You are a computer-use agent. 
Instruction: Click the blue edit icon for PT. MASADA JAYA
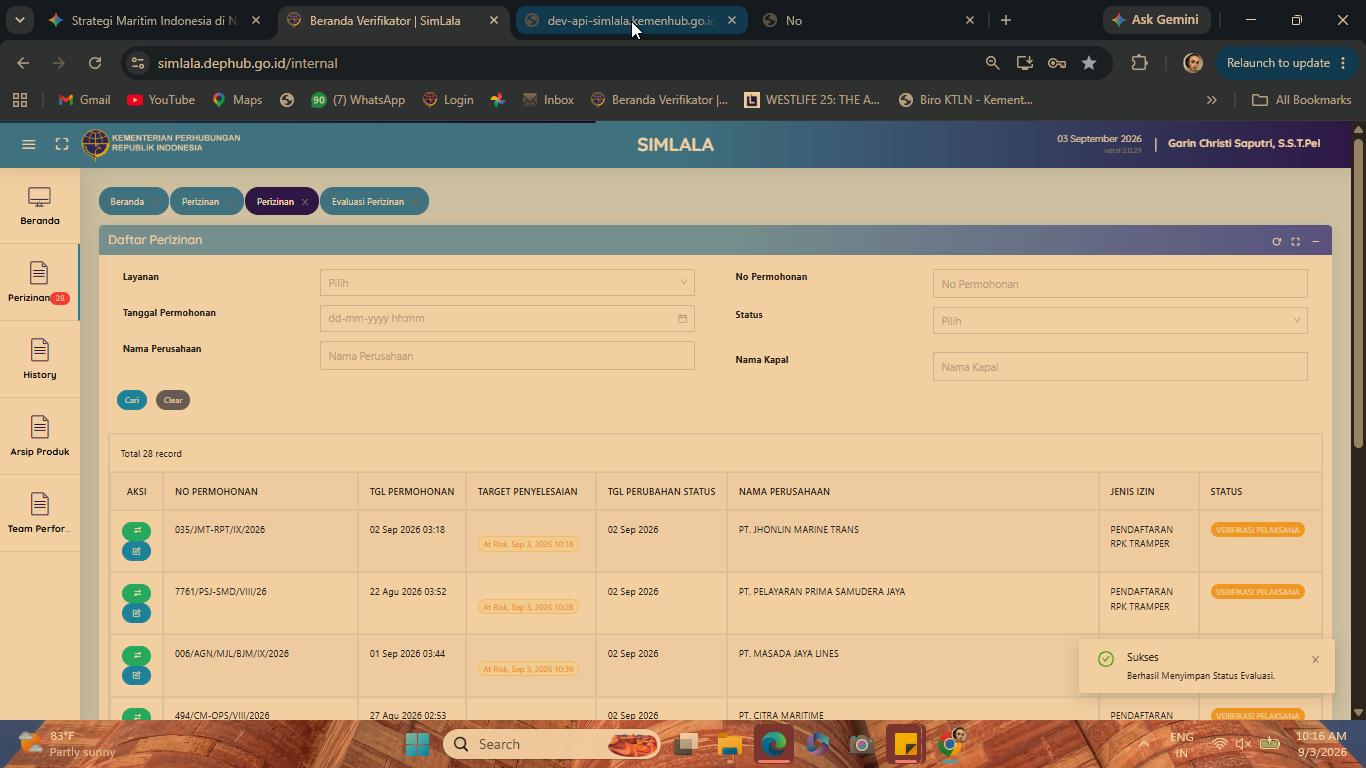[137, 675]
